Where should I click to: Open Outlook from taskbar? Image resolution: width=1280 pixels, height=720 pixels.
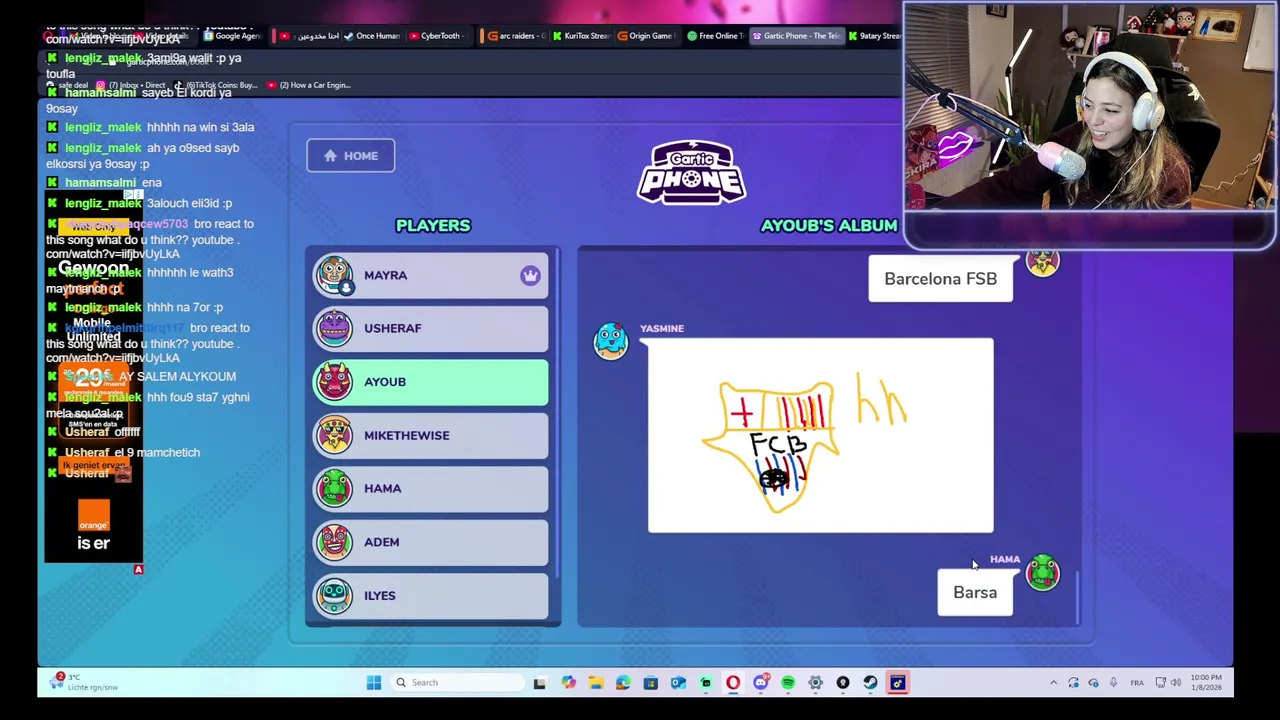coord(678,683)
